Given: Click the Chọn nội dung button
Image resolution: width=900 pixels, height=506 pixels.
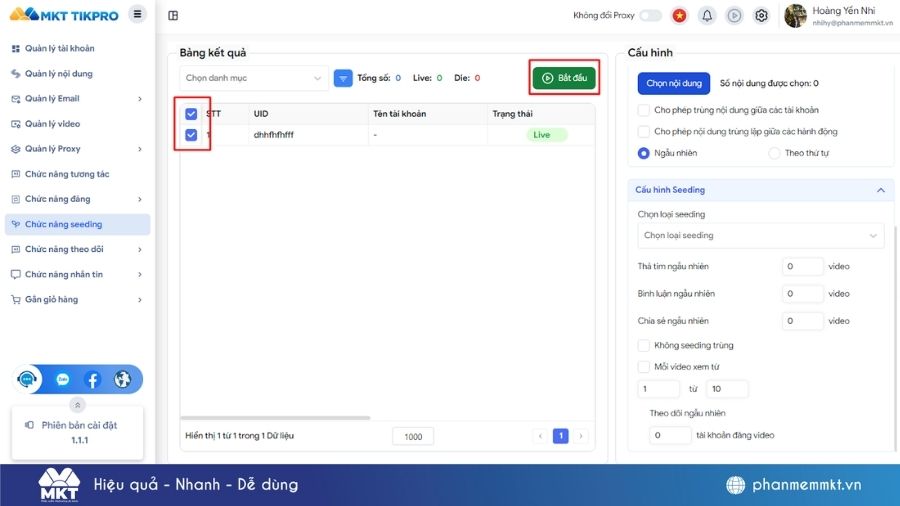Looking at the screenshot, I should 674,83.
